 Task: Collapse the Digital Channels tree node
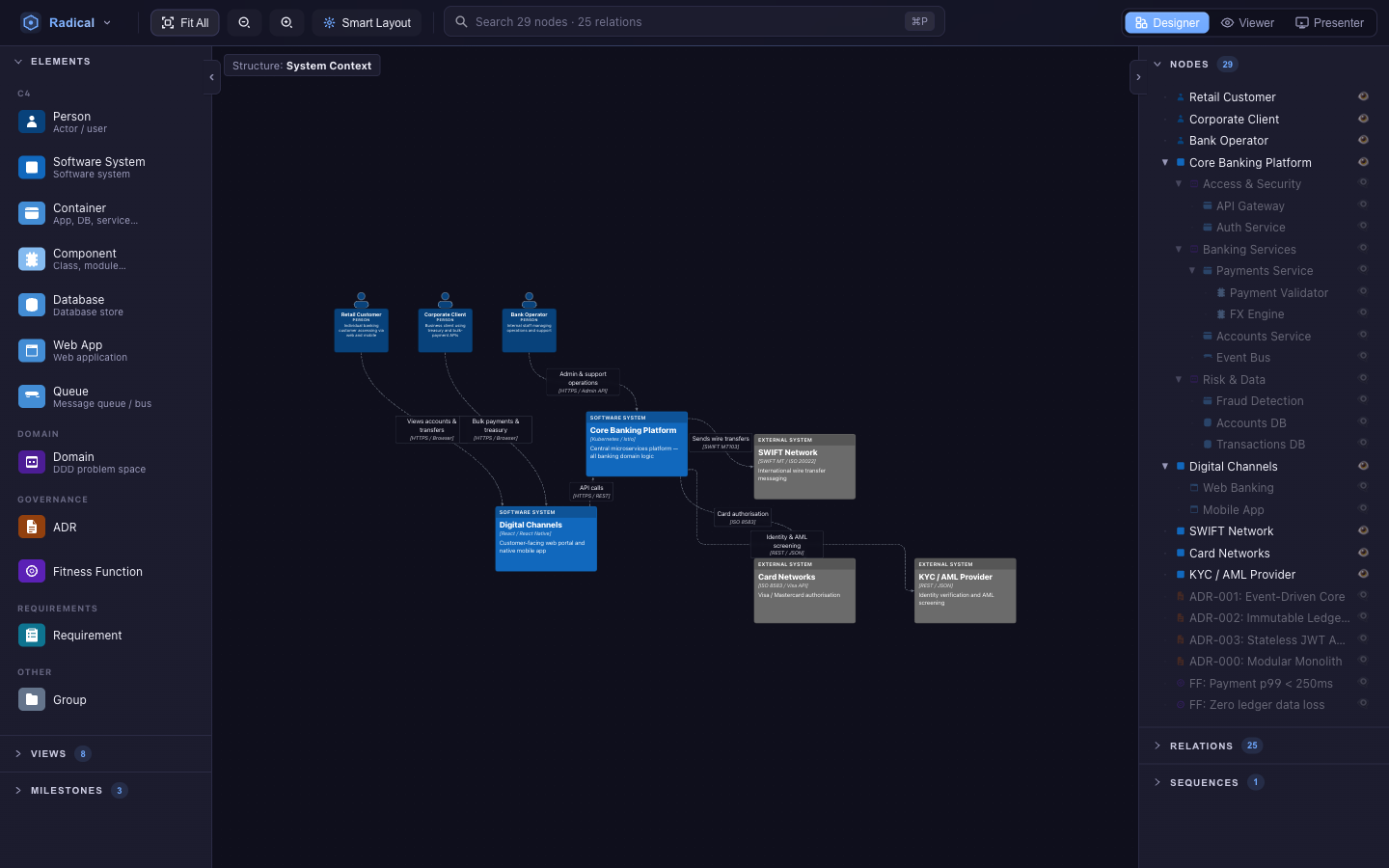[x=1165, y=466]
